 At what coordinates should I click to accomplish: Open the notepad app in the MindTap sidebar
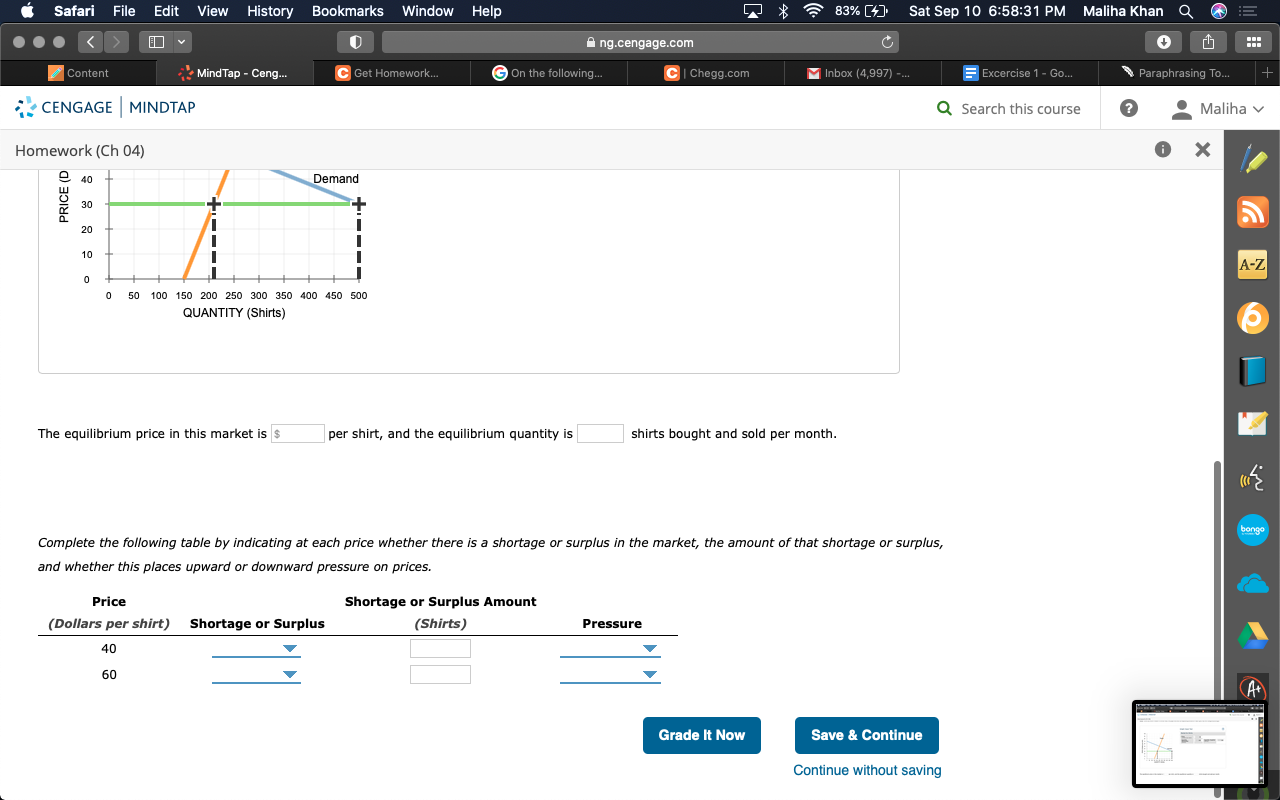pos(1252,423)
